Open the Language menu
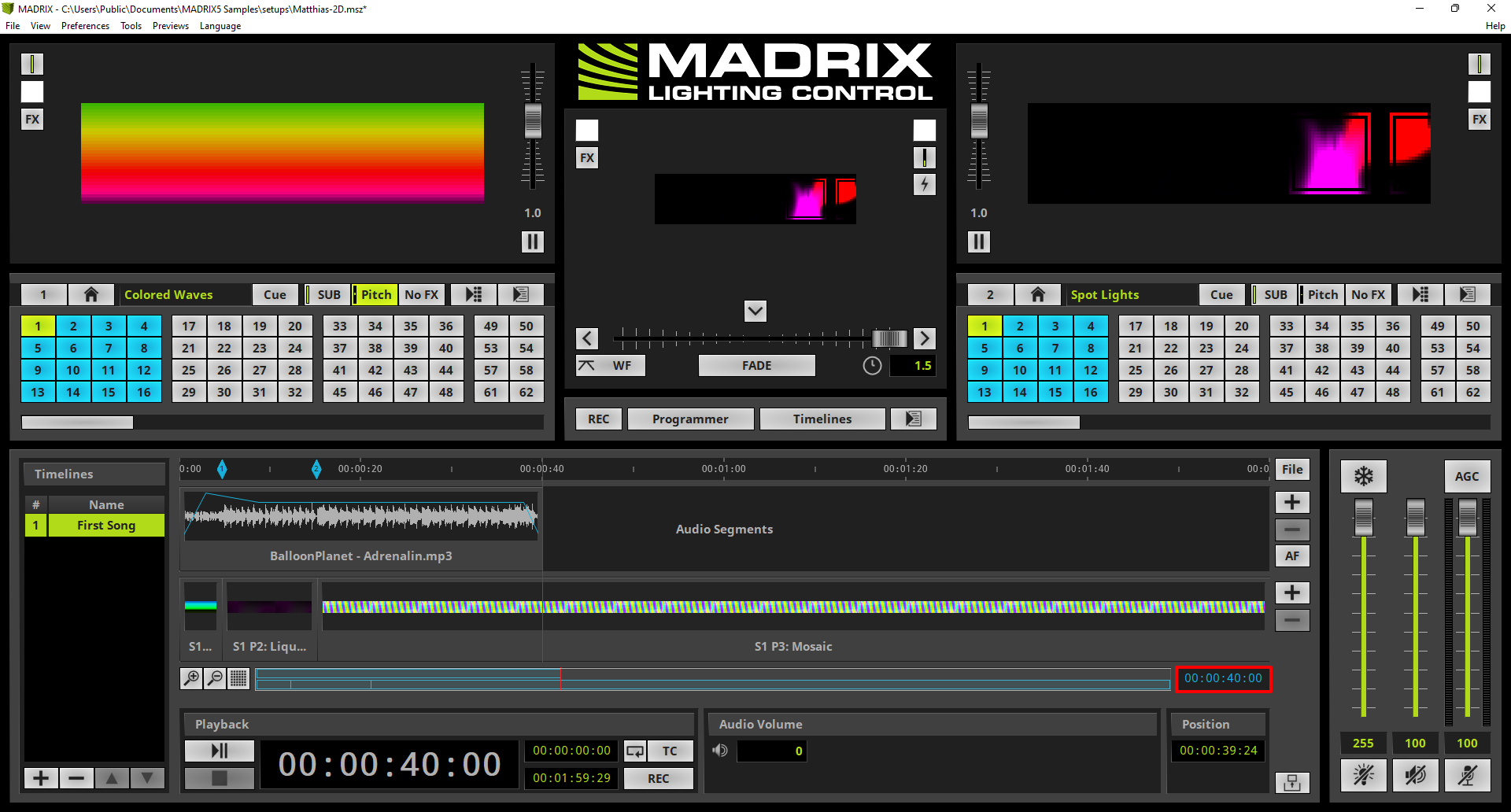 [x=220, y=26]
